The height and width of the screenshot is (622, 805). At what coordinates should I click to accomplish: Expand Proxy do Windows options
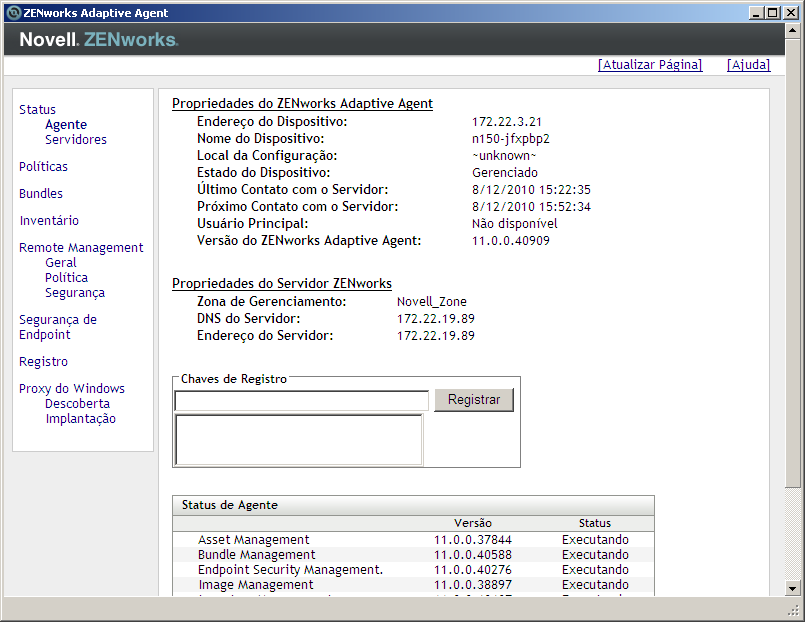[71, 388]
